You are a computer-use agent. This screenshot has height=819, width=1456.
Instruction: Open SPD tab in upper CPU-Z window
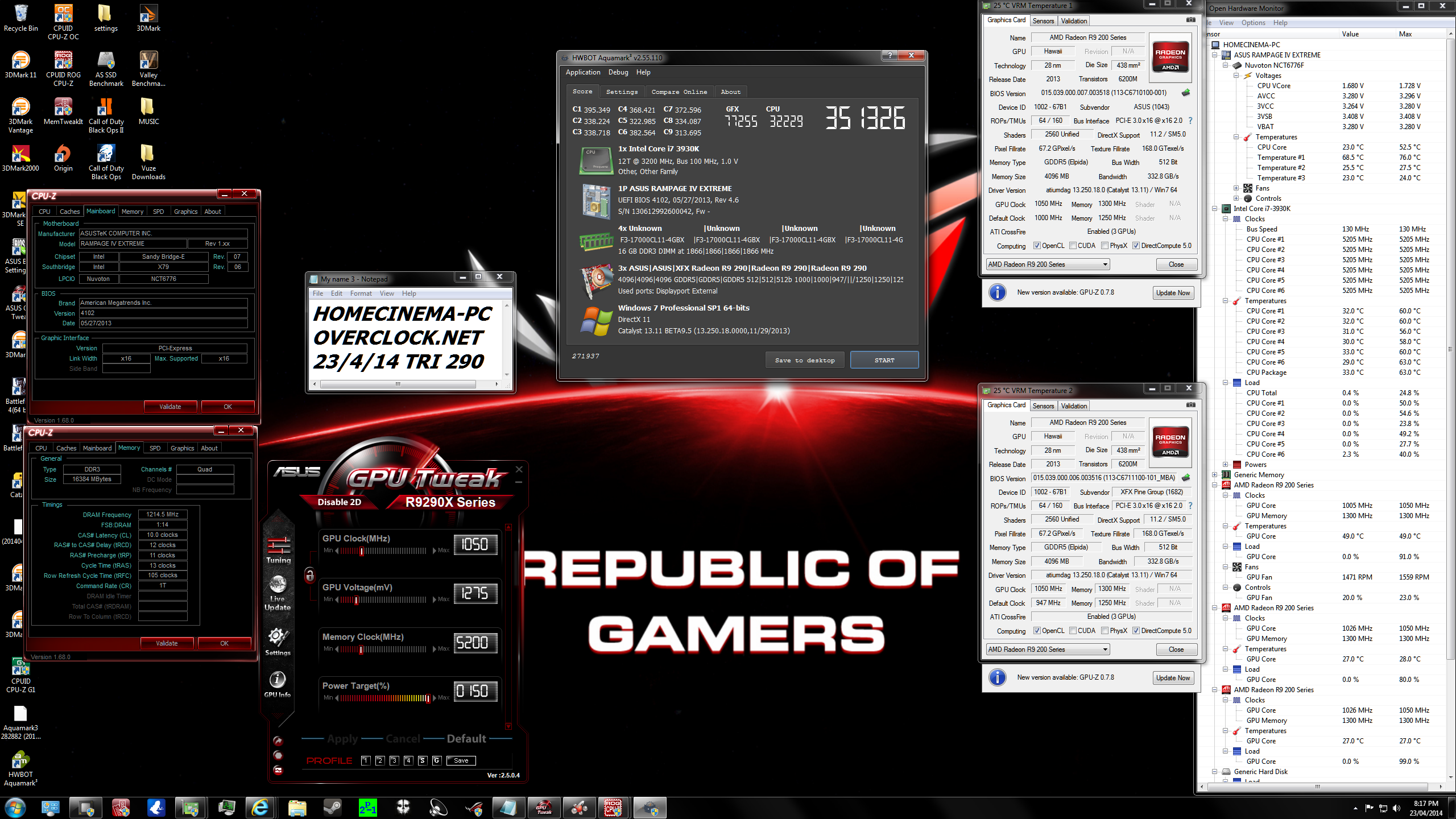(159, 212)
